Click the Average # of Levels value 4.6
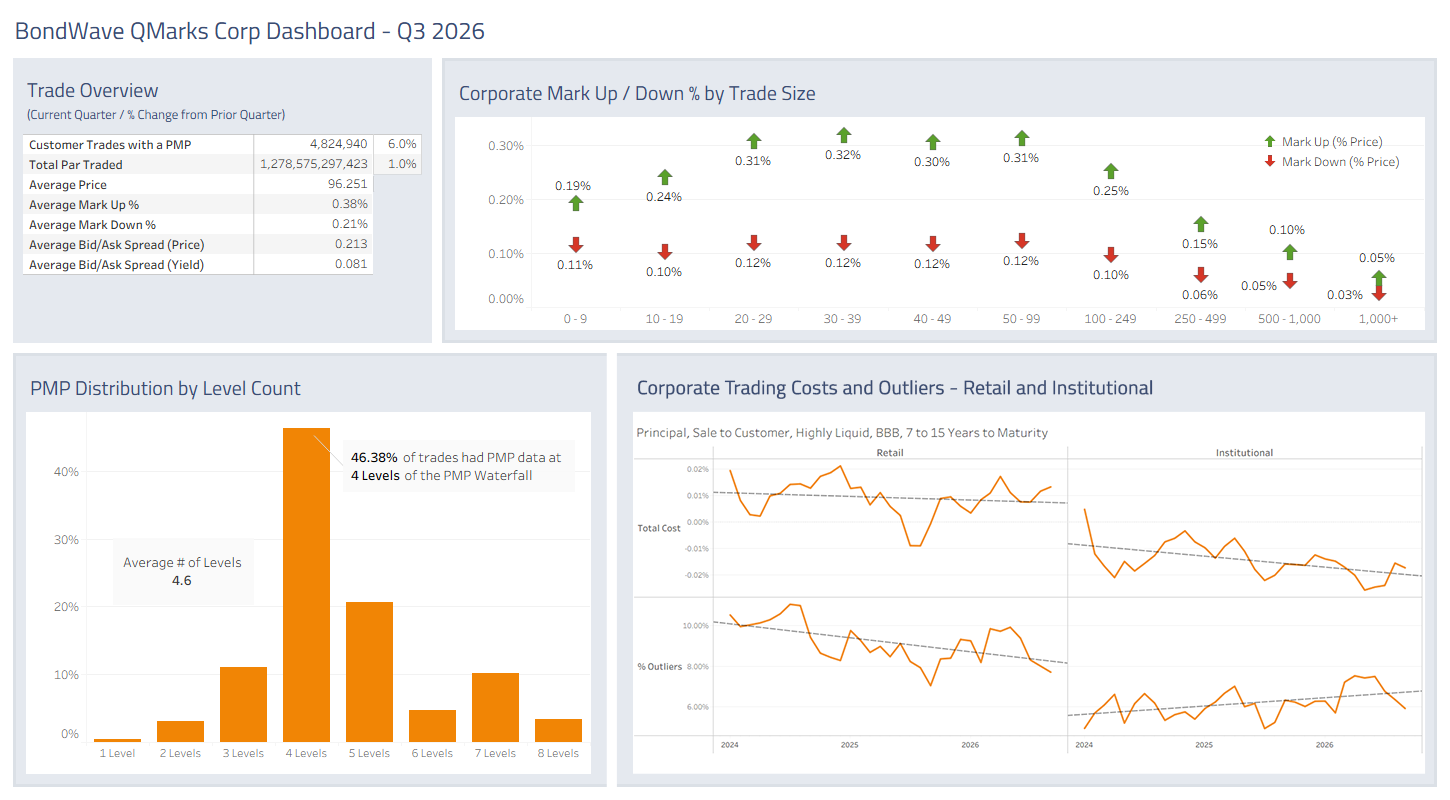The width and height of the screenshot is (1450, 800). click(x=181, y=580)
